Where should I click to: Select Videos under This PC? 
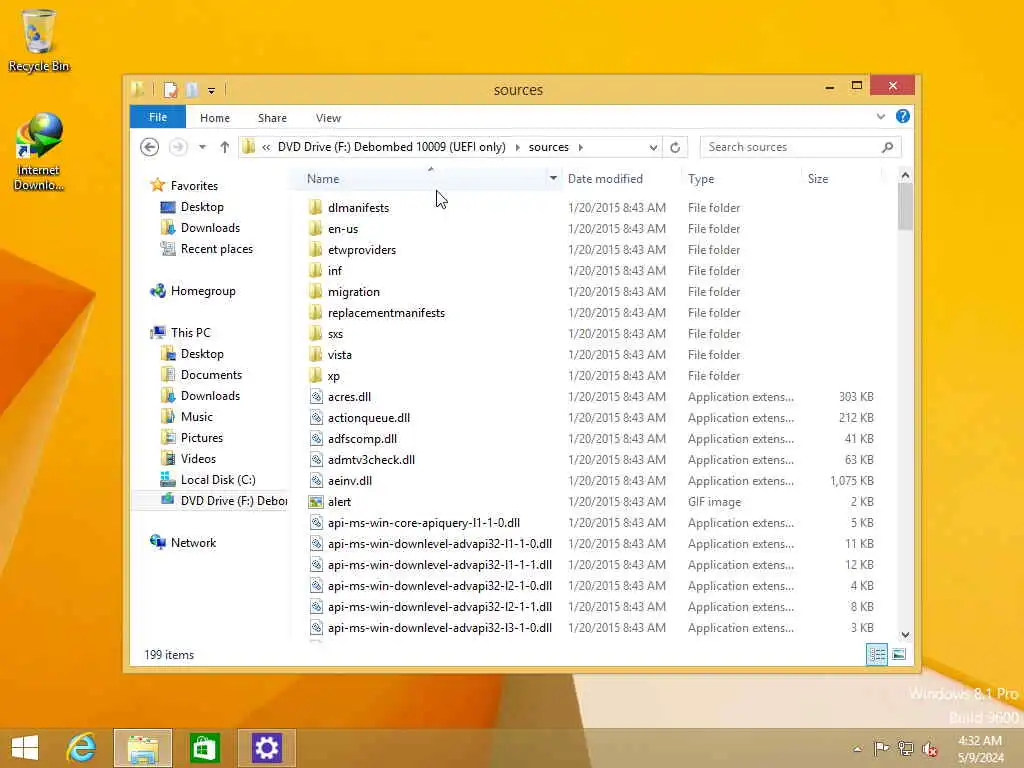[198, 458]
